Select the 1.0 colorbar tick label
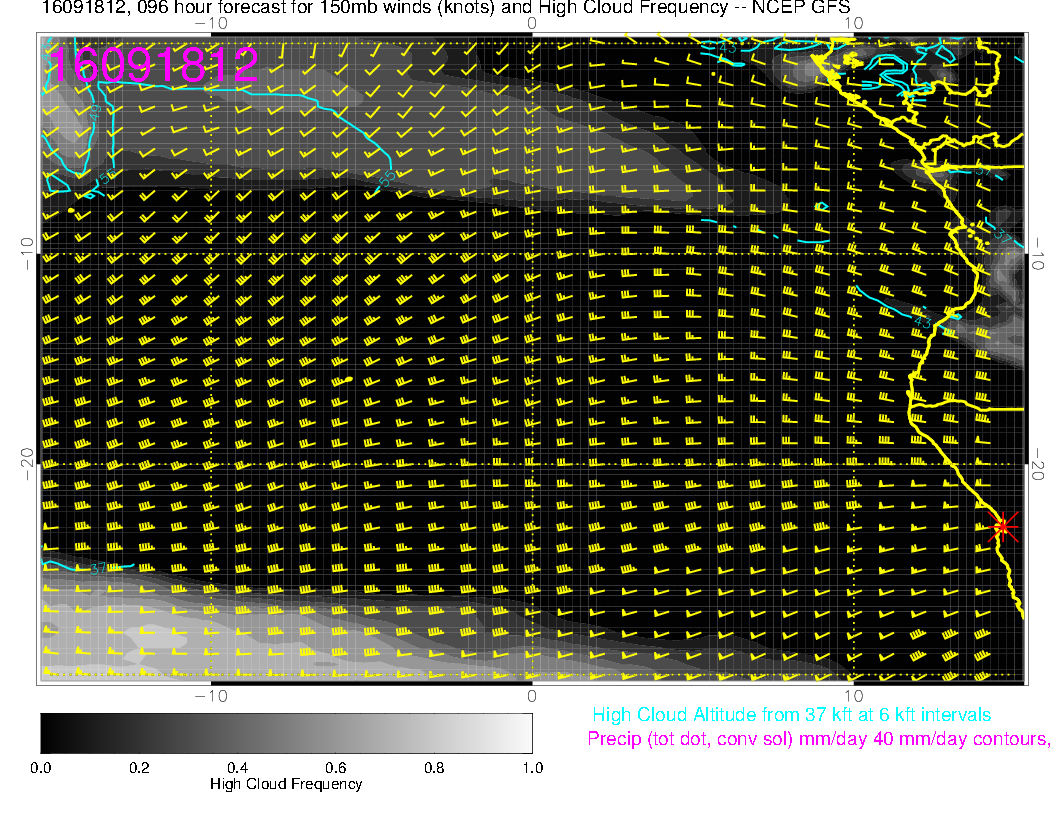The width and height of the screenshot is (1056, 816). coord(532,767)
